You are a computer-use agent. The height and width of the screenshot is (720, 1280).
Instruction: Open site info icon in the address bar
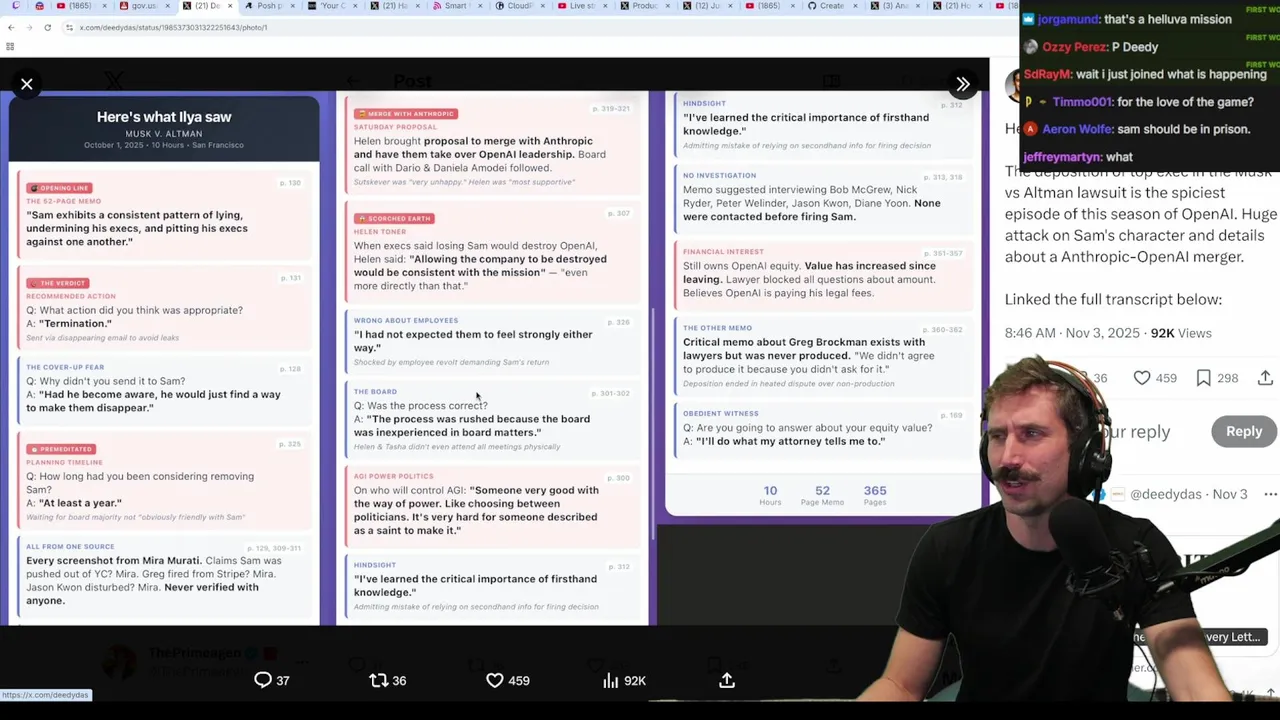(69, 27)
